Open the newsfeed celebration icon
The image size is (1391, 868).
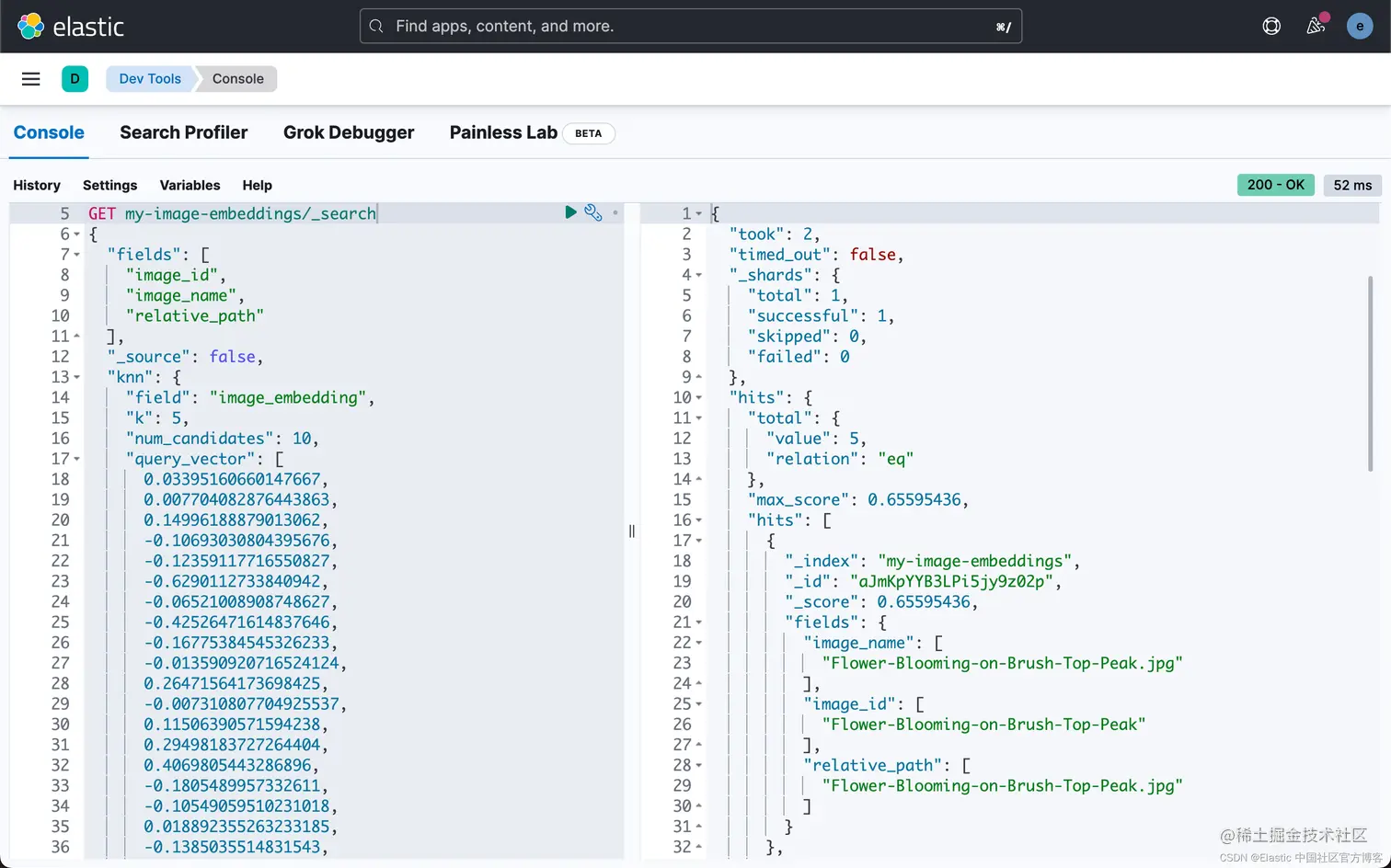point(1316,26)
